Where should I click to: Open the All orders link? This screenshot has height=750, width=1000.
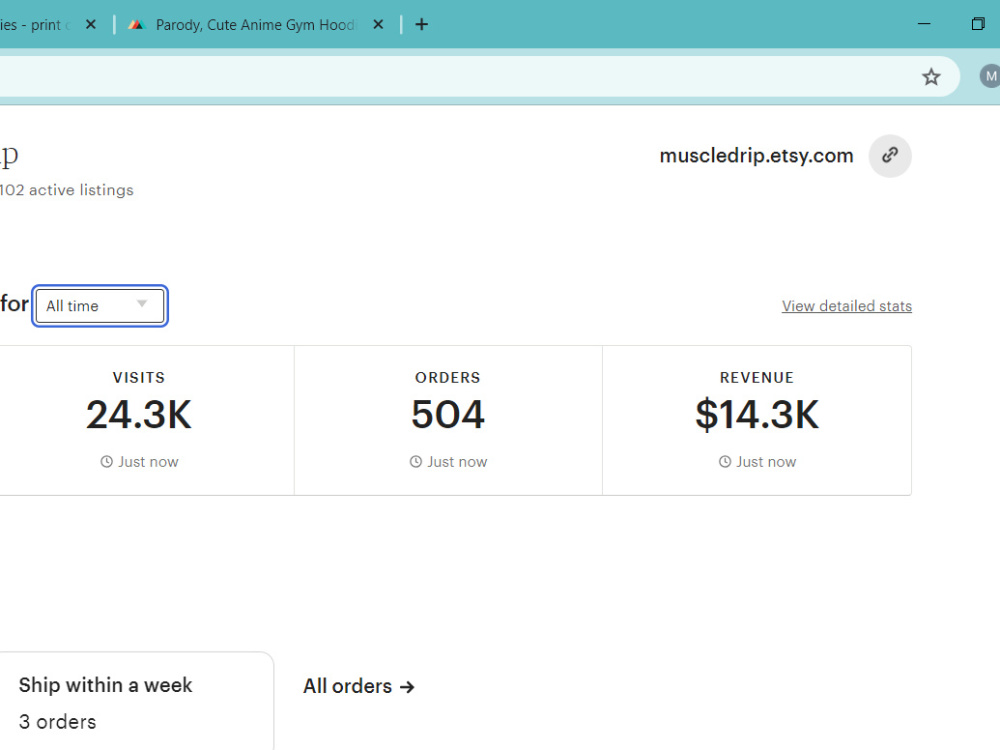click(x=358, y=686)
